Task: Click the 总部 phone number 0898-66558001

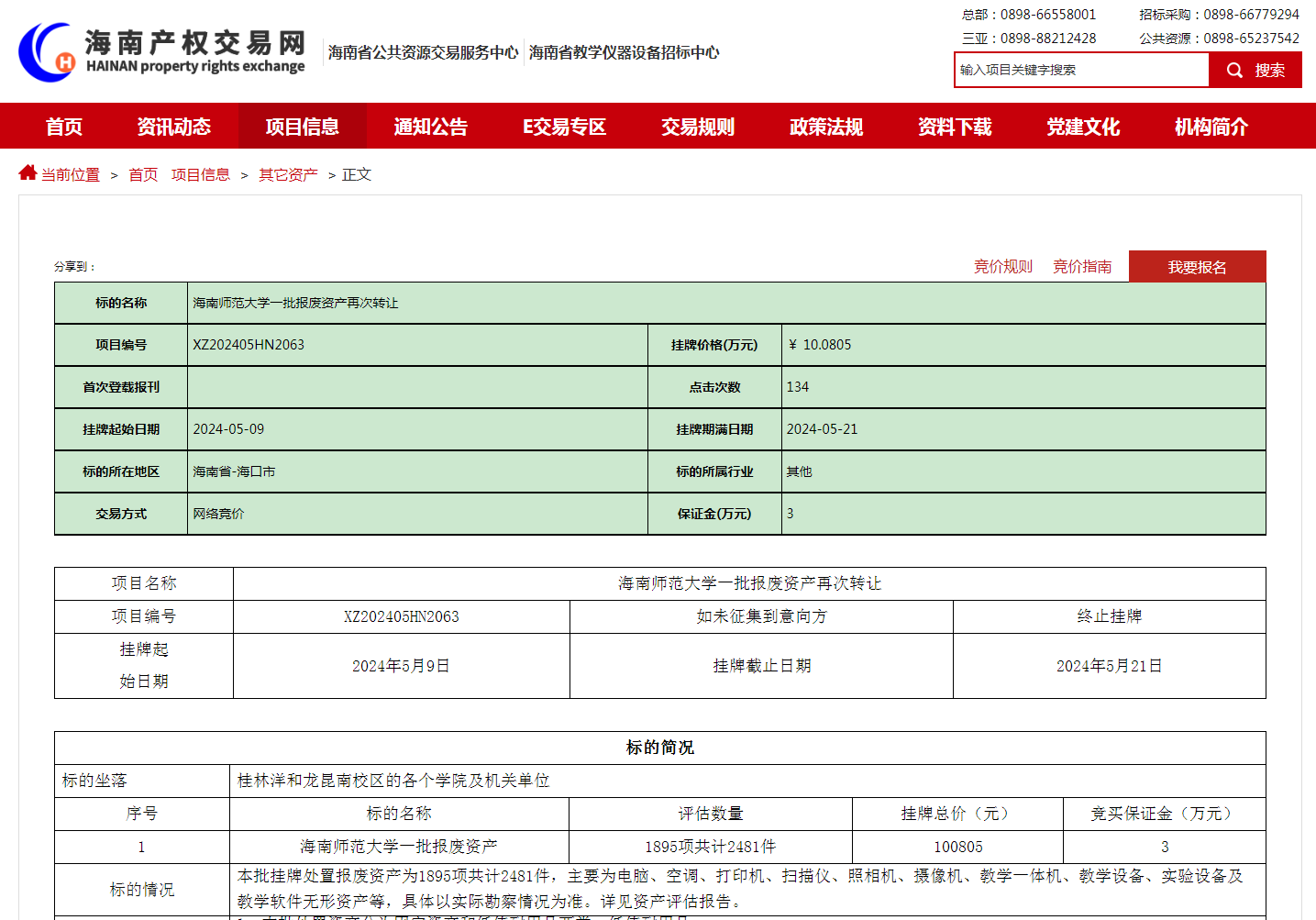Action: click(1048, 15)
